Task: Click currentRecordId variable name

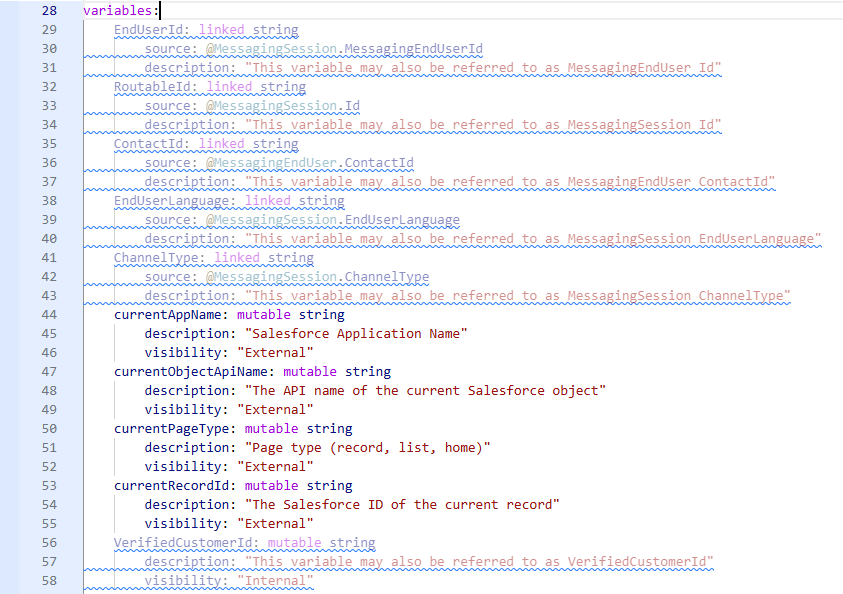Action: [x=172, y=485]
